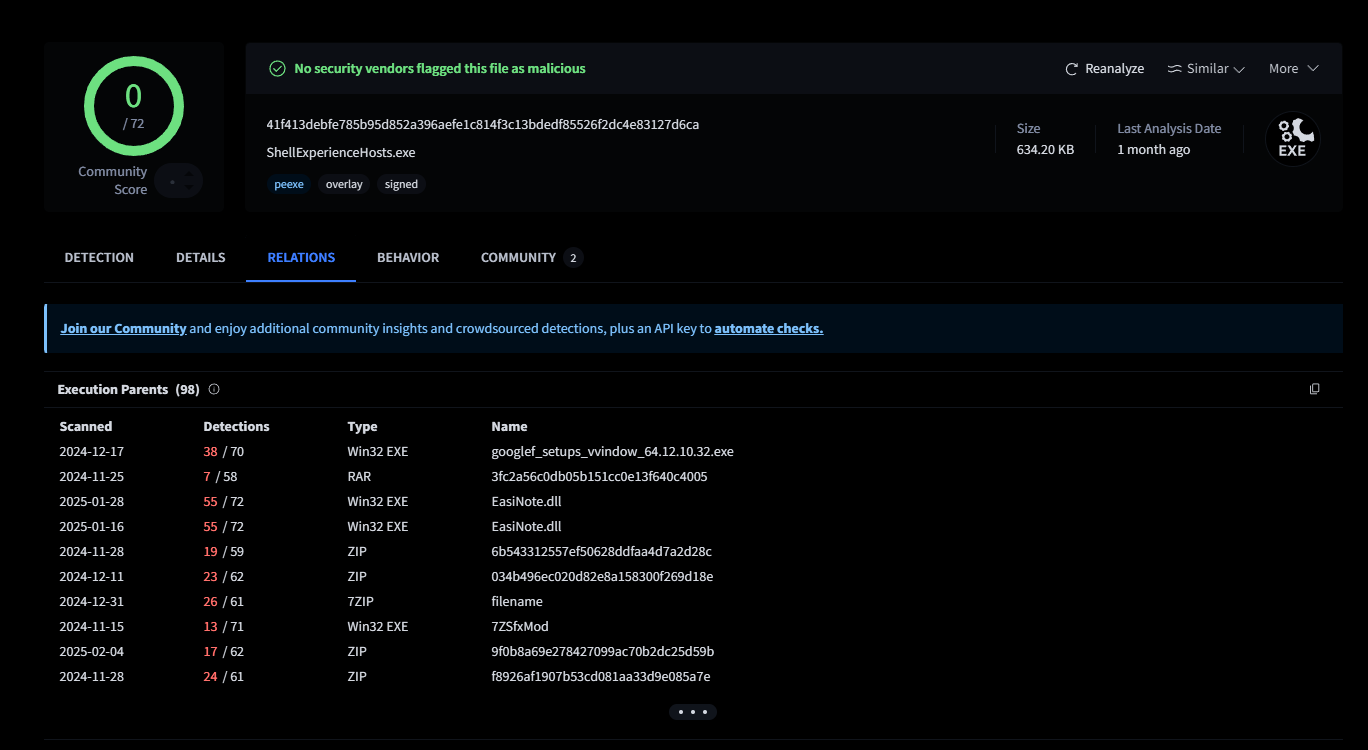The image size is (1368, 750).
Task: Open the 7ZIP entry named filename
Action: point(517,602)
